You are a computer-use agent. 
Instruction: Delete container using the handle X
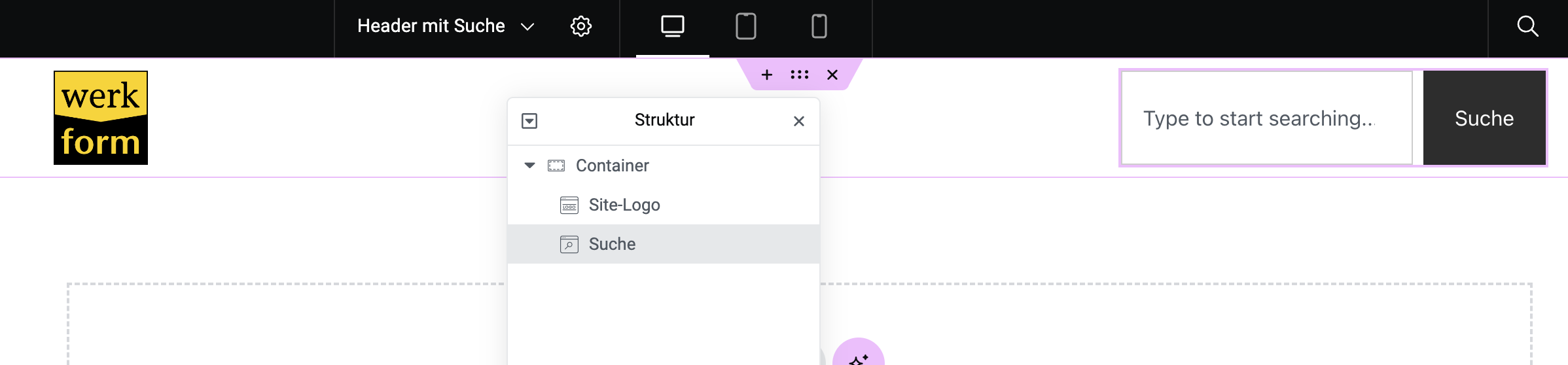(832, 75)
